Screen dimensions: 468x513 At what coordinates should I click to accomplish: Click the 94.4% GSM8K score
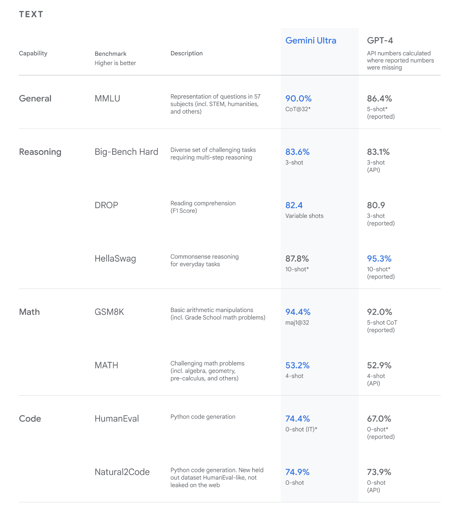(x=298, y=312)
